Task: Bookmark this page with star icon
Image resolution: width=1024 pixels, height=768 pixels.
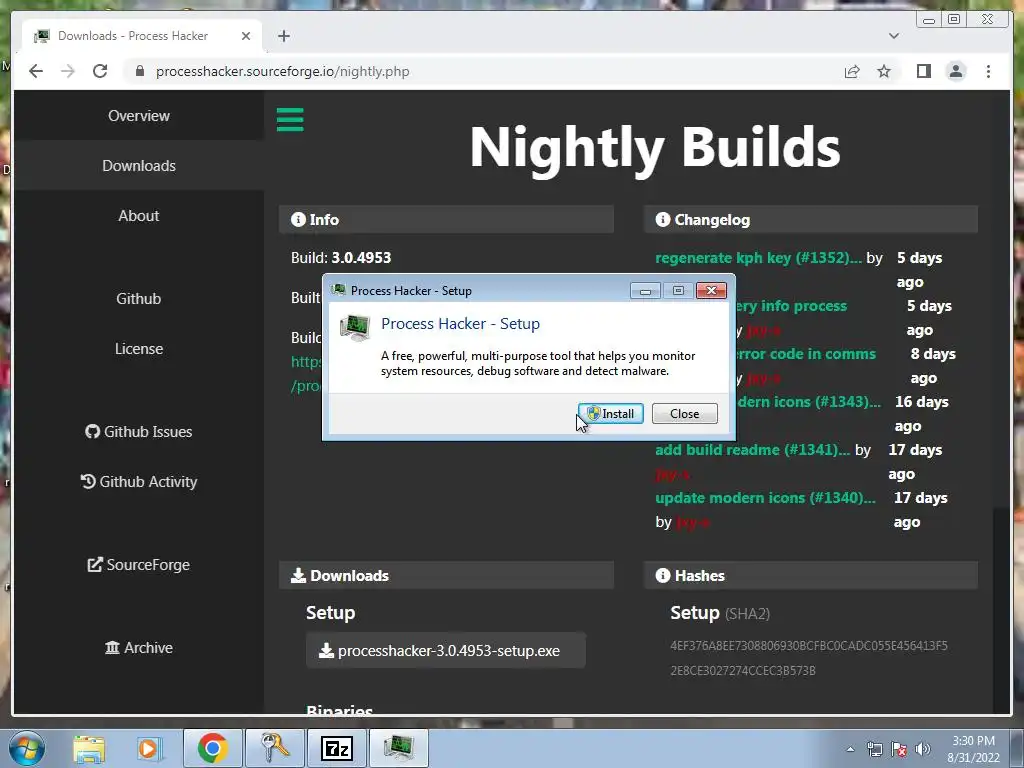Action: point(884,71)
